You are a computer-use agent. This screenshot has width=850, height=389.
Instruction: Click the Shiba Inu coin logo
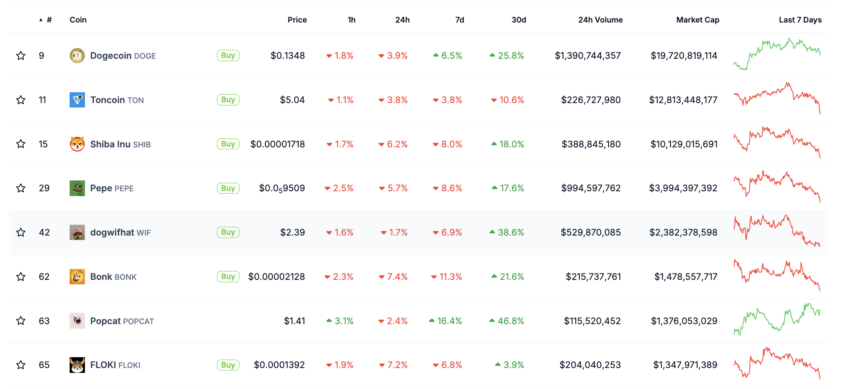(x=77, y=144)
